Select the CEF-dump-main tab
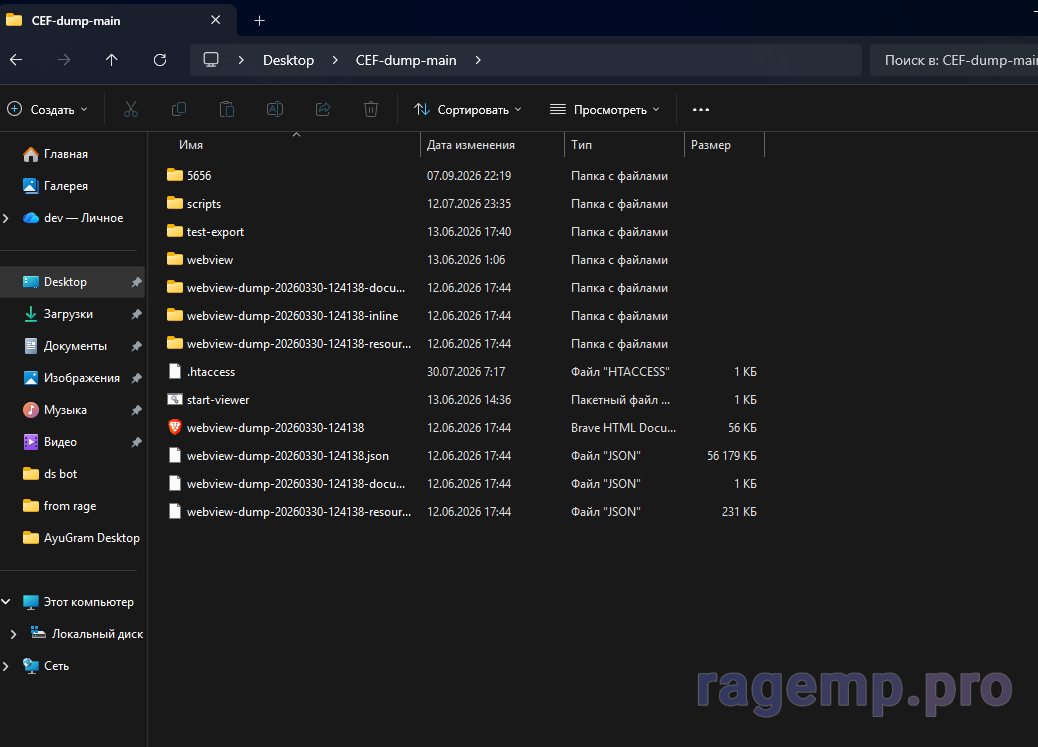This screenshot has height=747, width=1038. pos(118,21)
